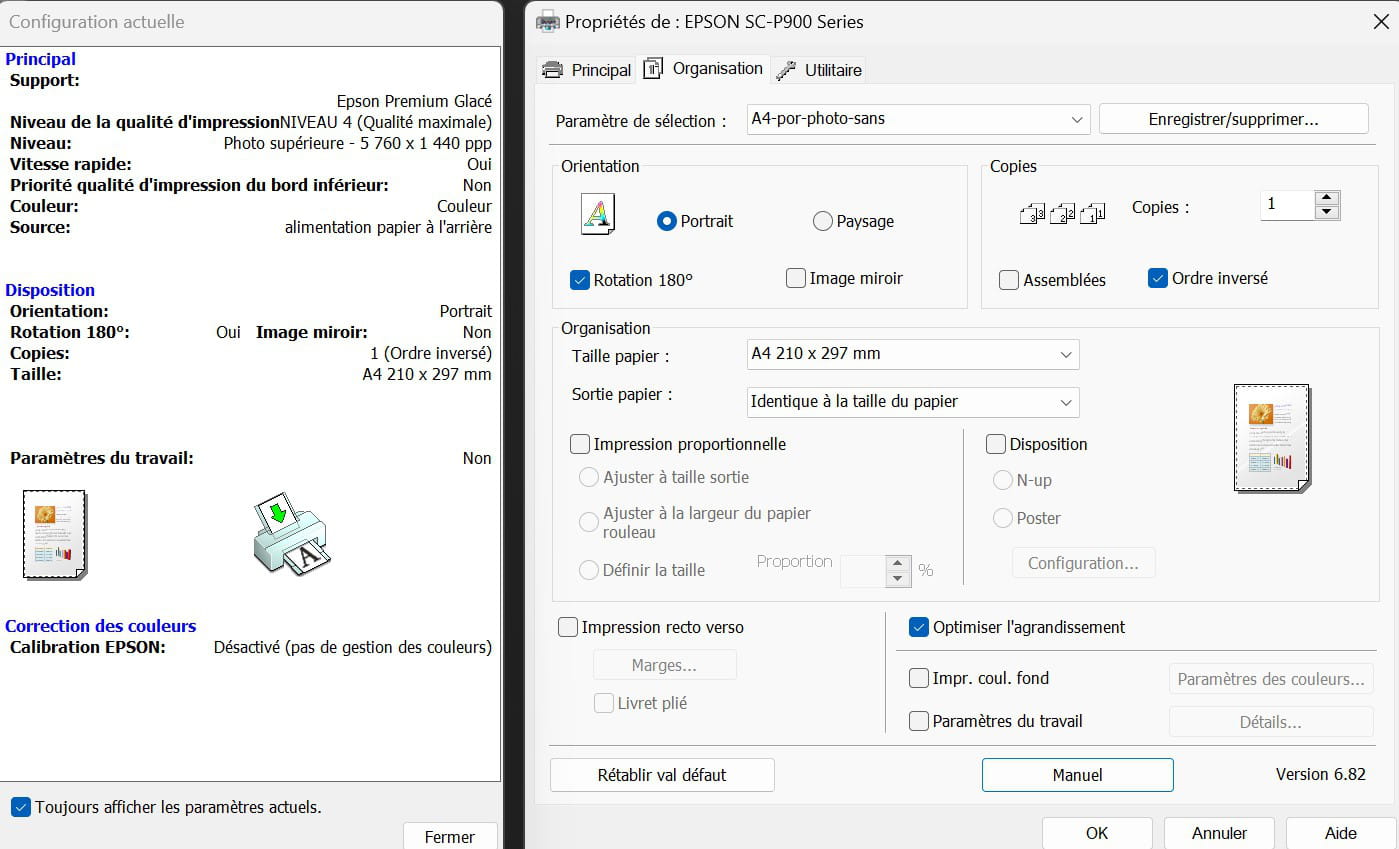1399x849 pixels.
Task: Click the printer icon in the title bar
Action: [x=547, y=21]
